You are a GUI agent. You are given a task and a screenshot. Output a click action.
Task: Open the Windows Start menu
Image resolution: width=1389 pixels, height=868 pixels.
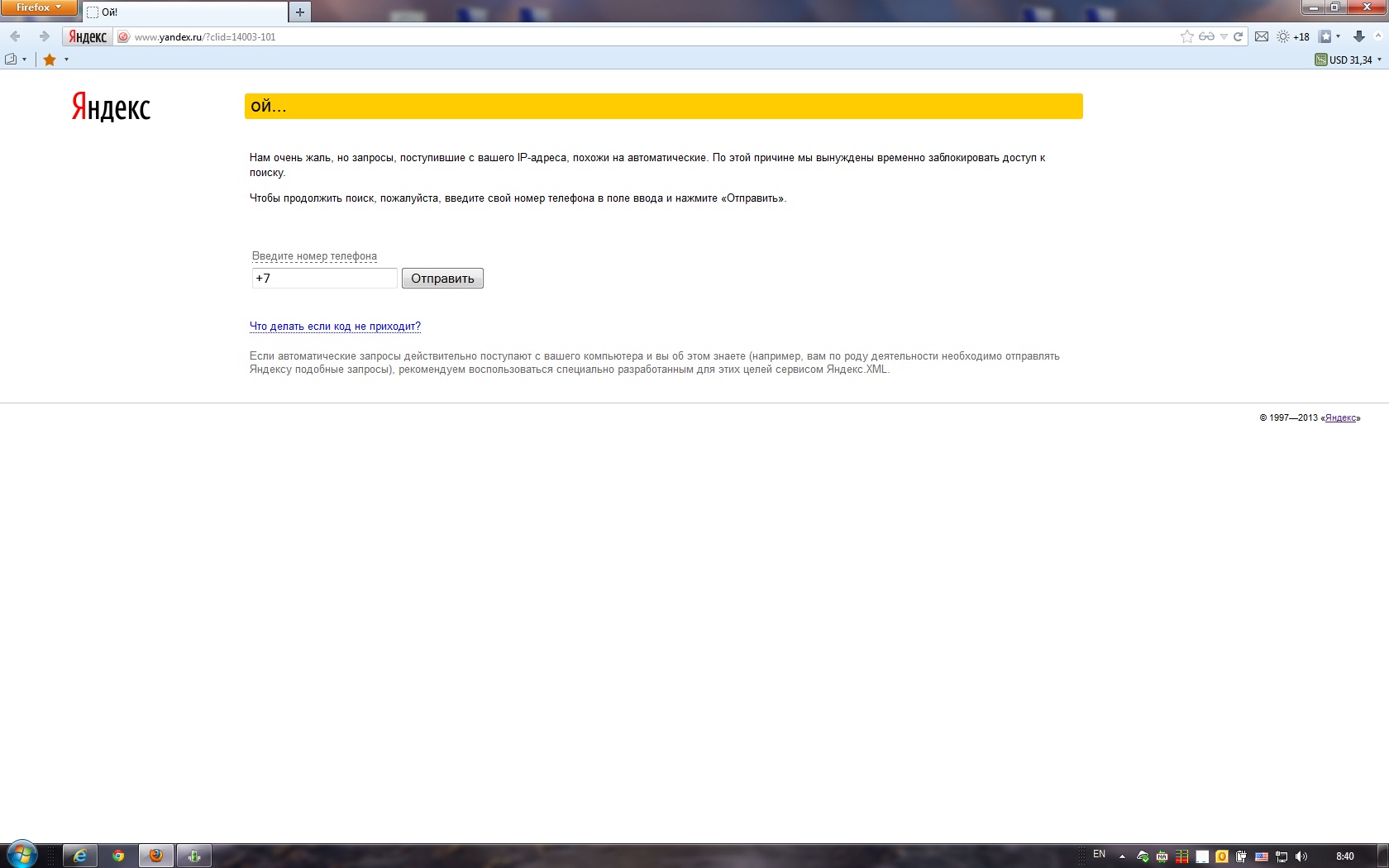click(x=21, y=856)
